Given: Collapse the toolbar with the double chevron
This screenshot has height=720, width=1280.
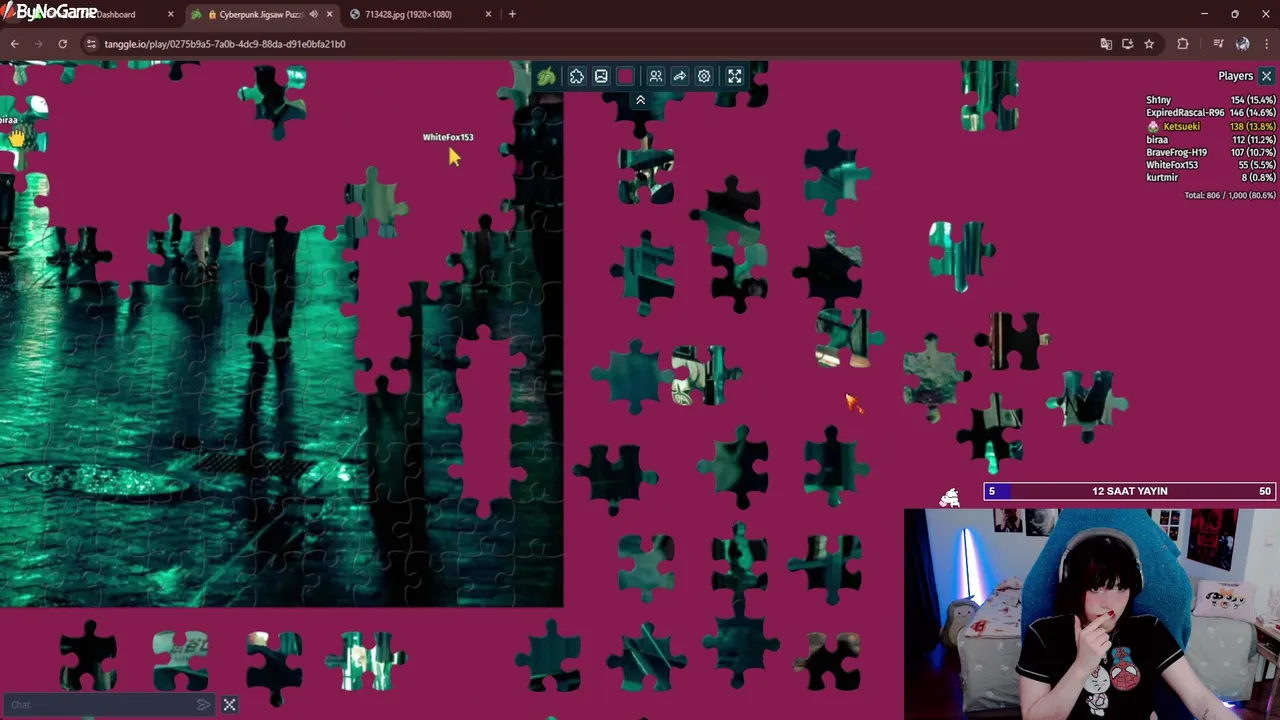Looking at the screenshot, I should point(640,100).
